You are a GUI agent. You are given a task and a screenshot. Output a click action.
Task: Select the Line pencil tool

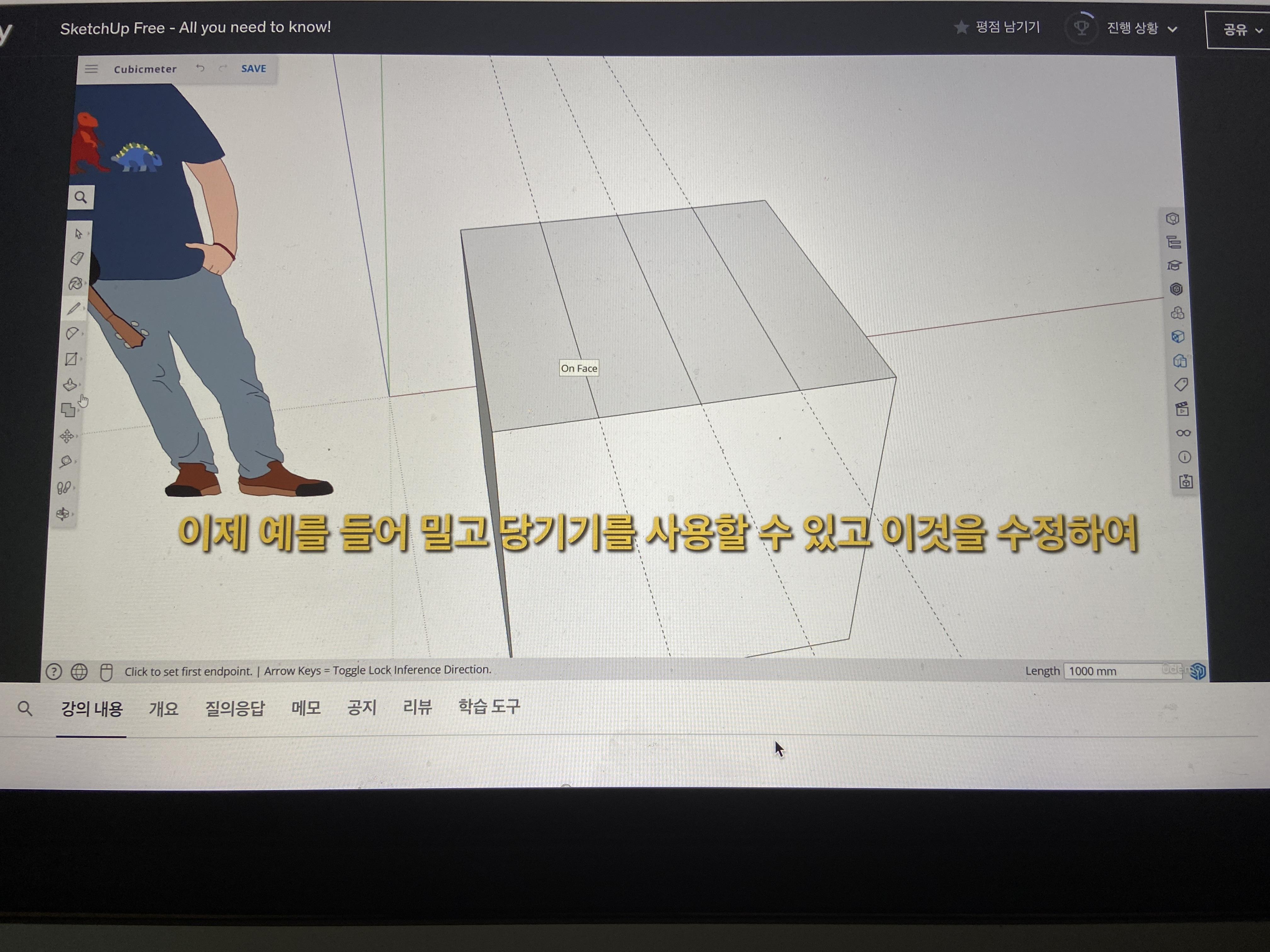[73, 309]
